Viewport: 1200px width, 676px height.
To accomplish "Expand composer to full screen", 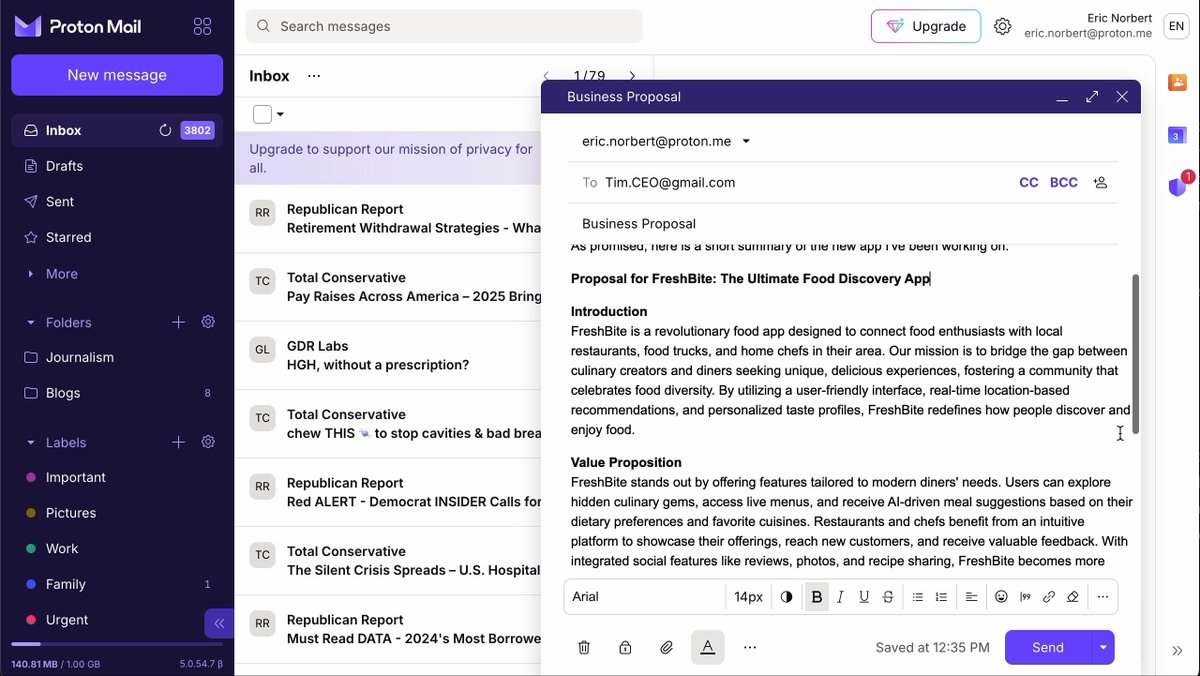I will (1092, 97).
